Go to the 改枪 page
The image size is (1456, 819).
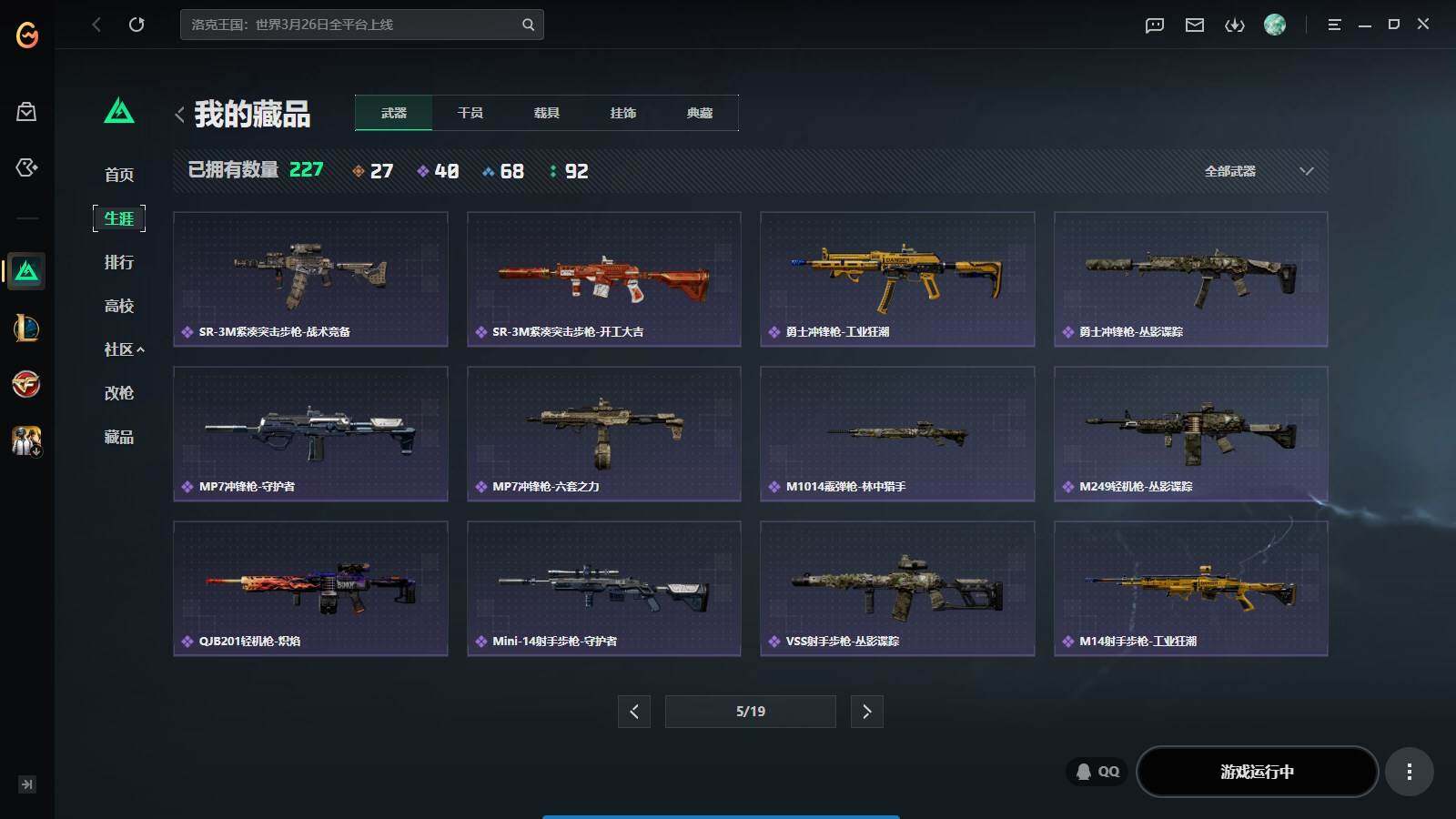pos(119,393)
